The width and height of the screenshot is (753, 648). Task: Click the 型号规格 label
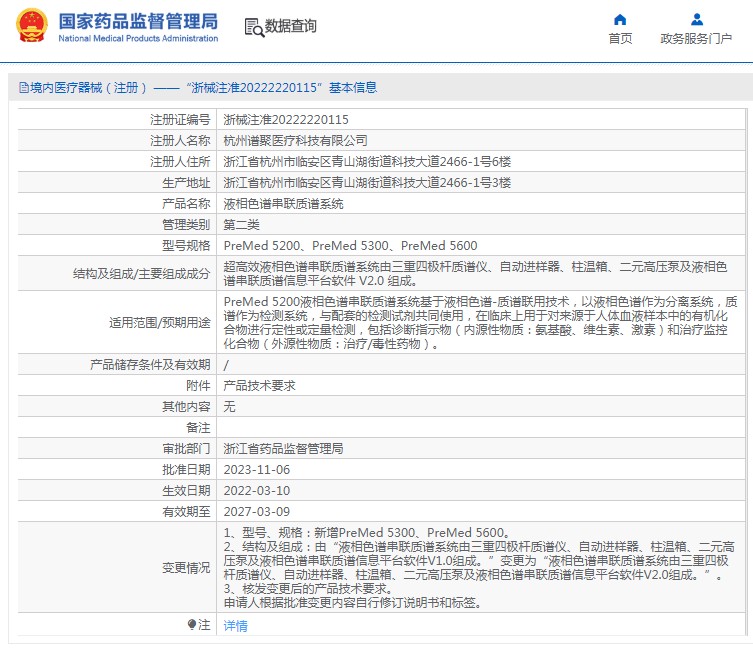coord(186,246)
